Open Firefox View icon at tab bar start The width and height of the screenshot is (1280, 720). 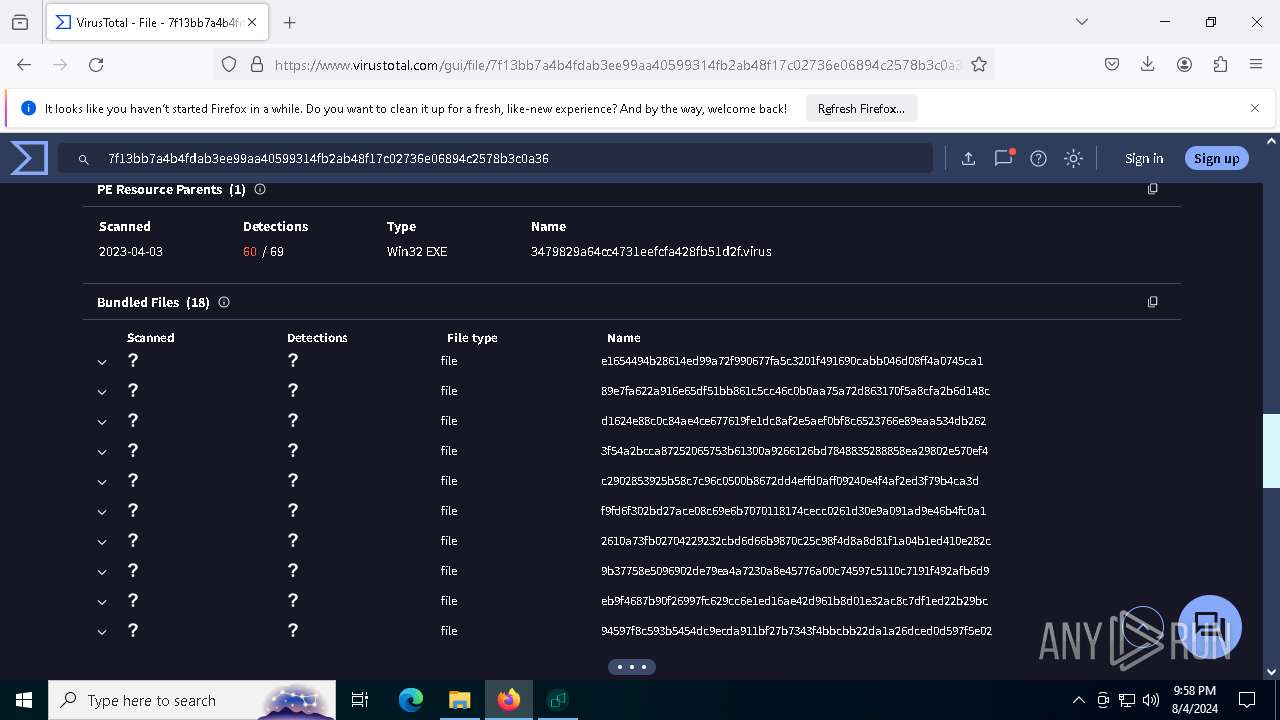[x=20, y=22]
